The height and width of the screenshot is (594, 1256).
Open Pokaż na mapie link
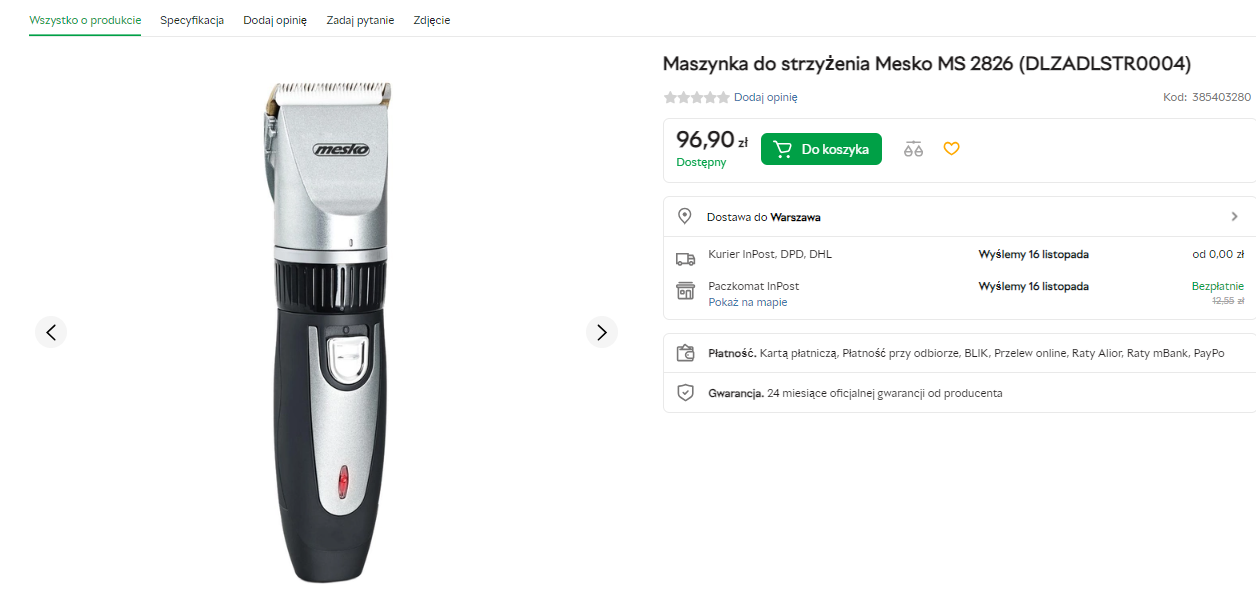pyautogui.click(x=747, y=302)
